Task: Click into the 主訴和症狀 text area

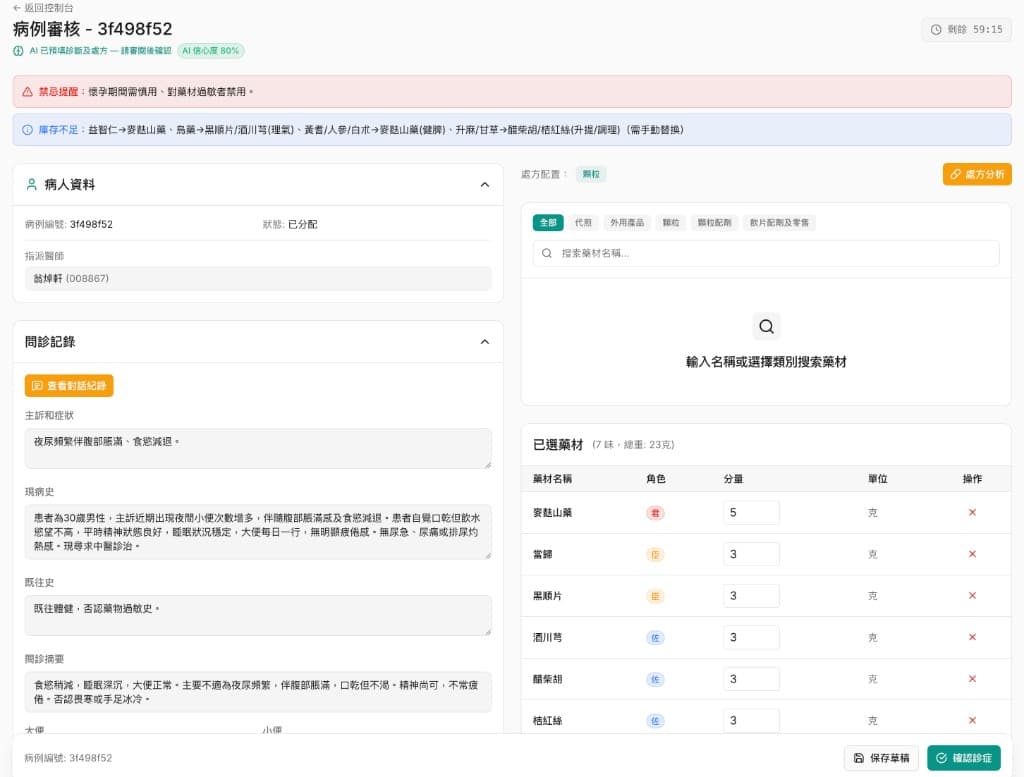Action: click(x=258, y=449)
